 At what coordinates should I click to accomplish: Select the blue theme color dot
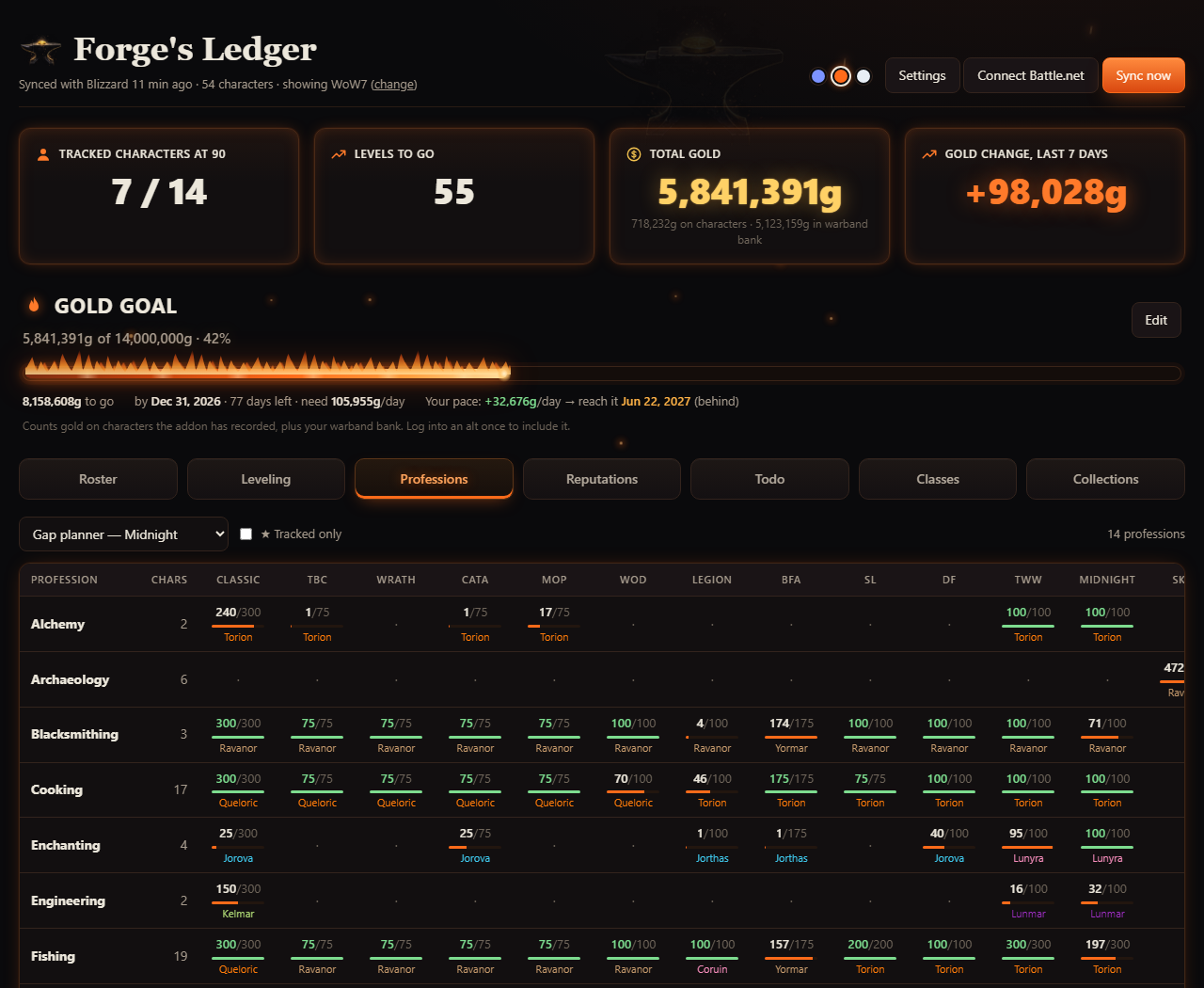(818, 76)
